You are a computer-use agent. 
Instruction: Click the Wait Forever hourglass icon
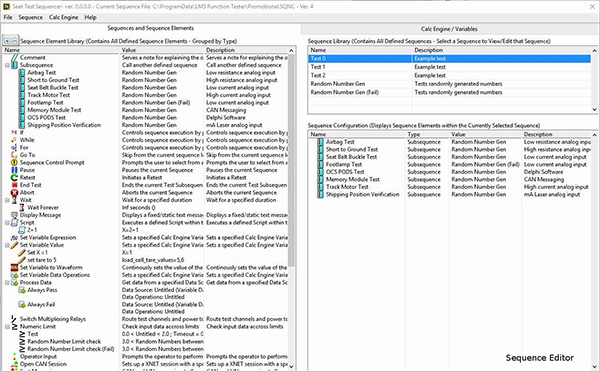[x=22, y=208]
